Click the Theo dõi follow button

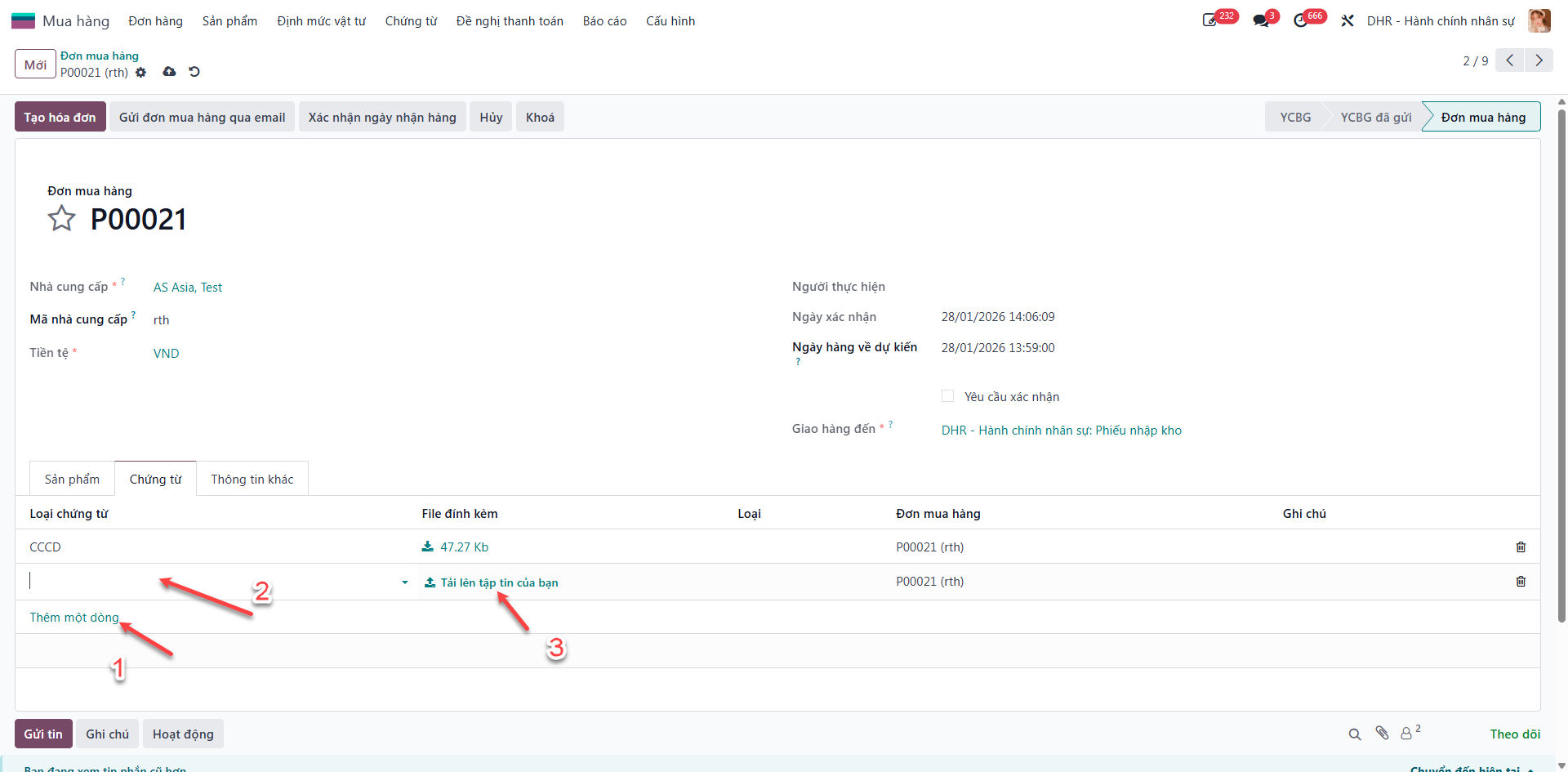(x=1515, y=734)
